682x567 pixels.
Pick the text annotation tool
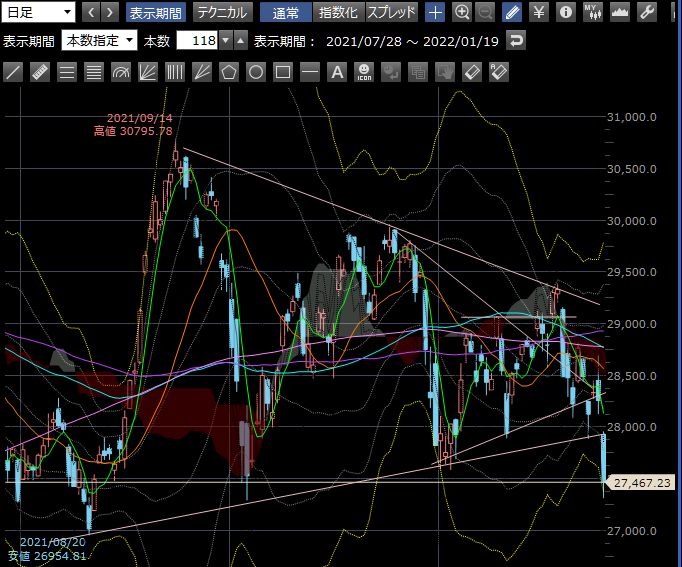tap(337, 72)
